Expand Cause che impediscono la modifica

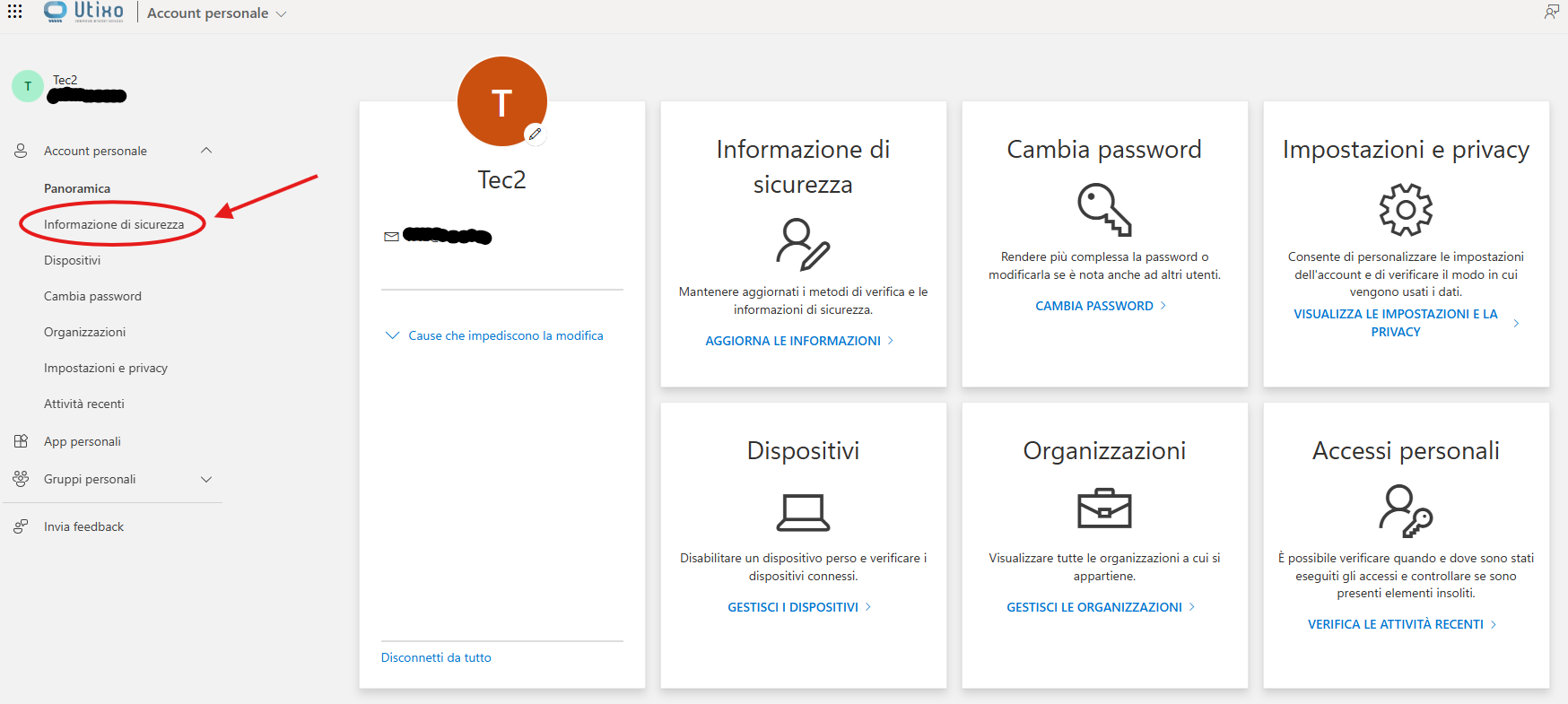[494, 335]
